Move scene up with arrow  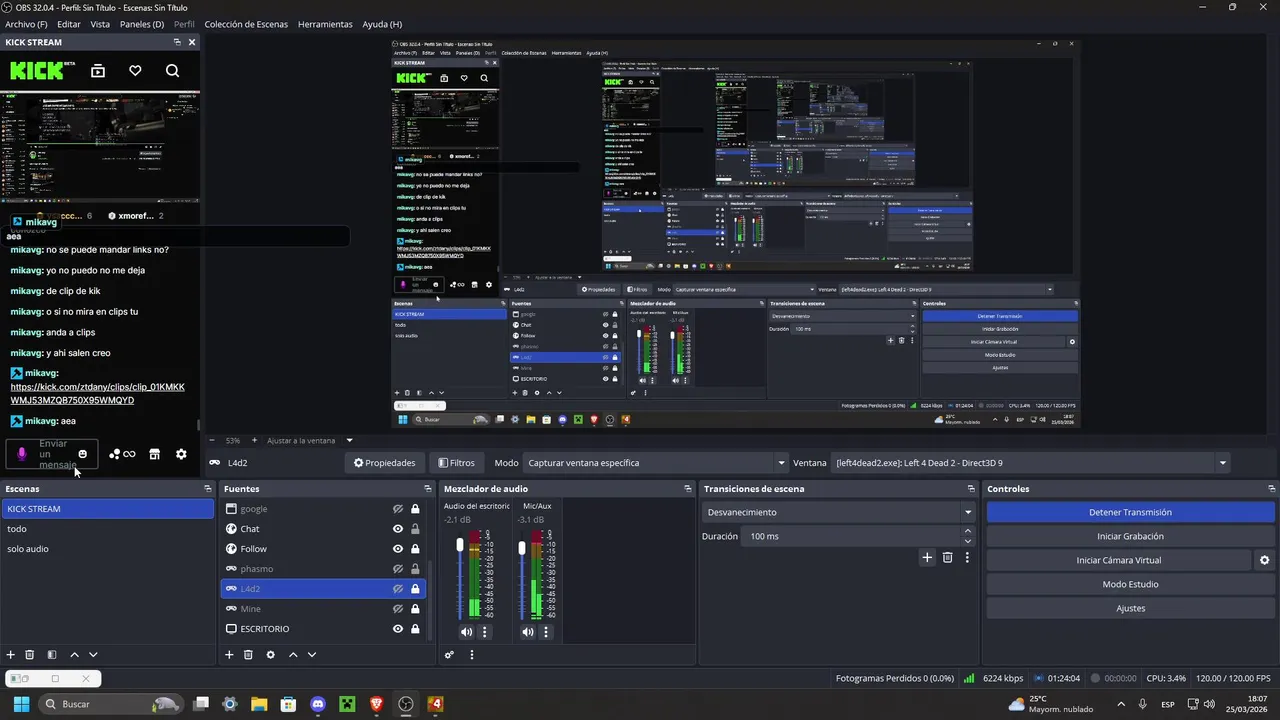point(74,655)
